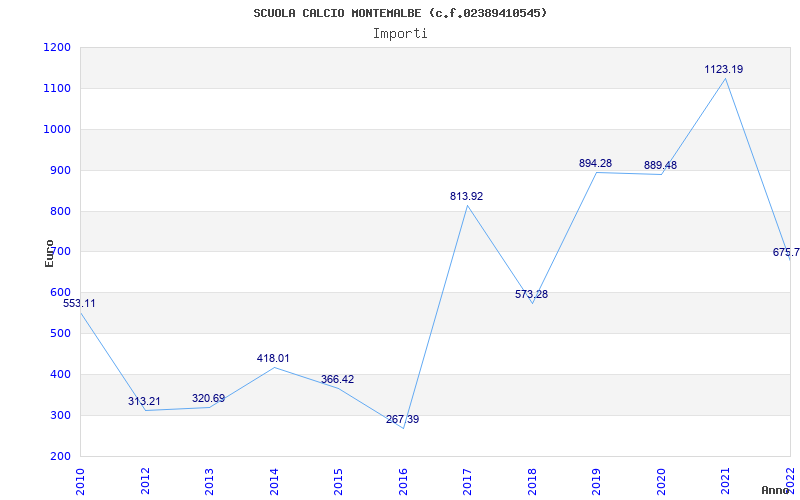Select the 675.7 data label
The width and height of the screenshot is (800, 500).
coord(786,253)
